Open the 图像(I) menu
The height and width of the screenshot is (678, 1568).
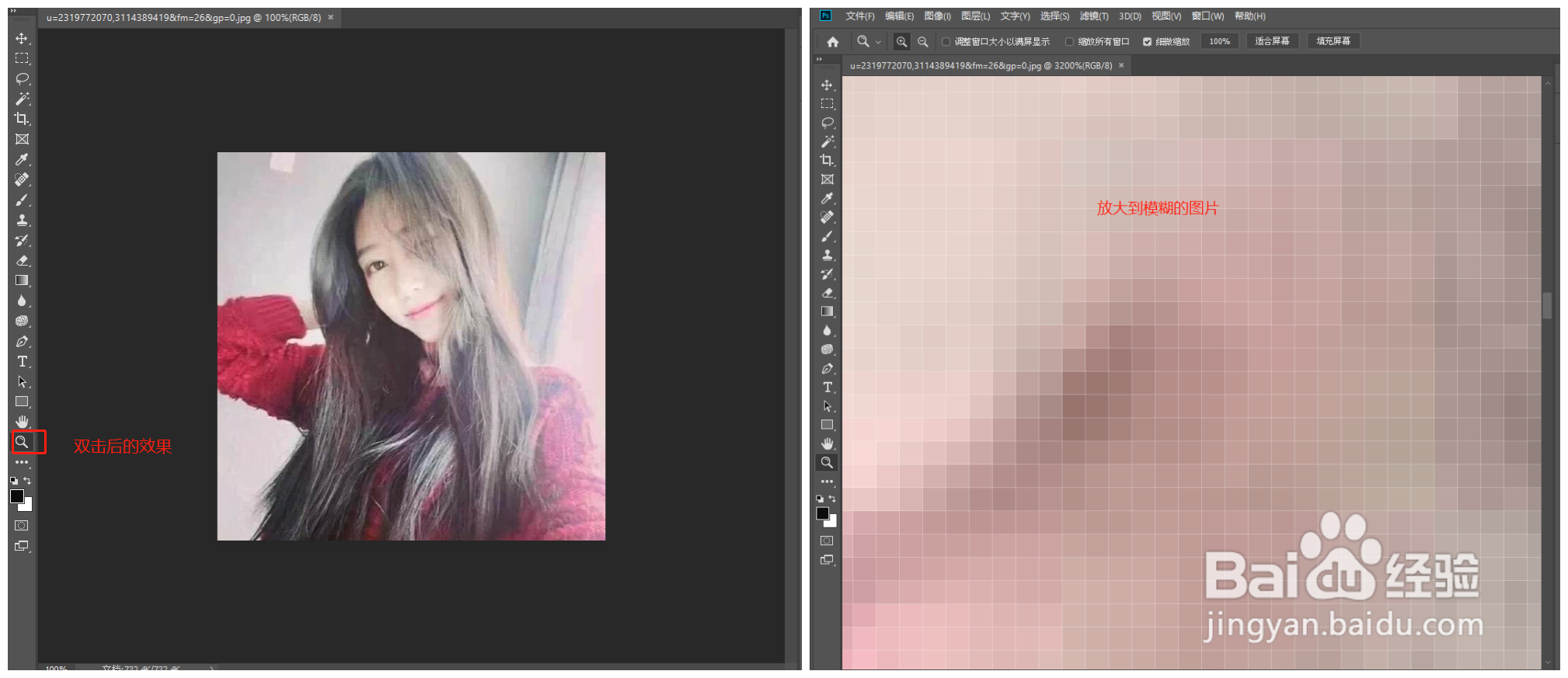(x=937, y=16)
